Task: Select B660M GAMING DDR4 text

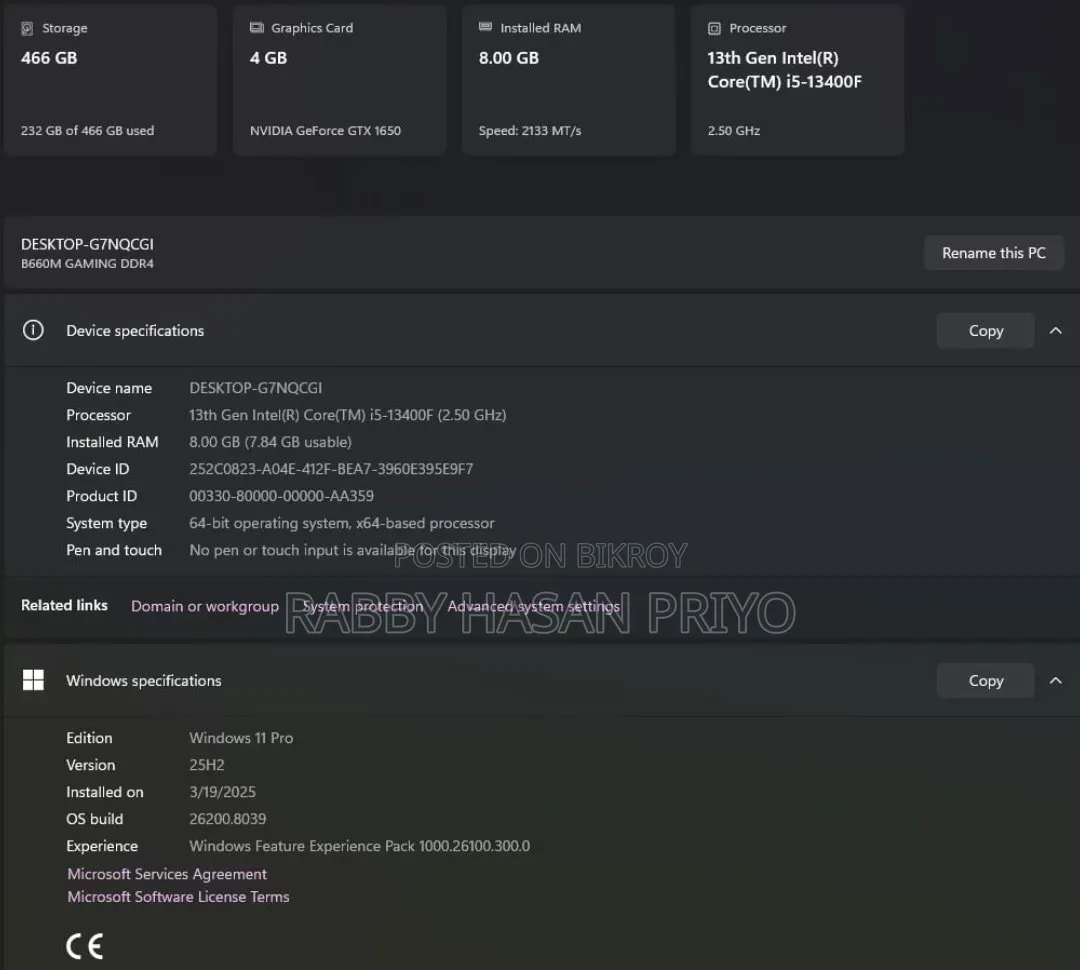Action: pos(87,263)
